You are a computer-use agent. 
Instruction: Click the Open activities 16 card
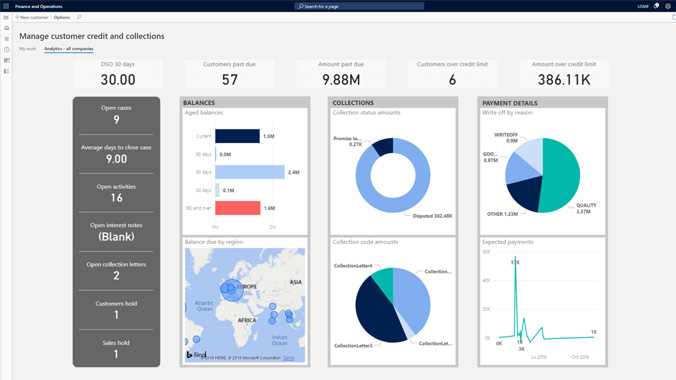click(116, 193)
